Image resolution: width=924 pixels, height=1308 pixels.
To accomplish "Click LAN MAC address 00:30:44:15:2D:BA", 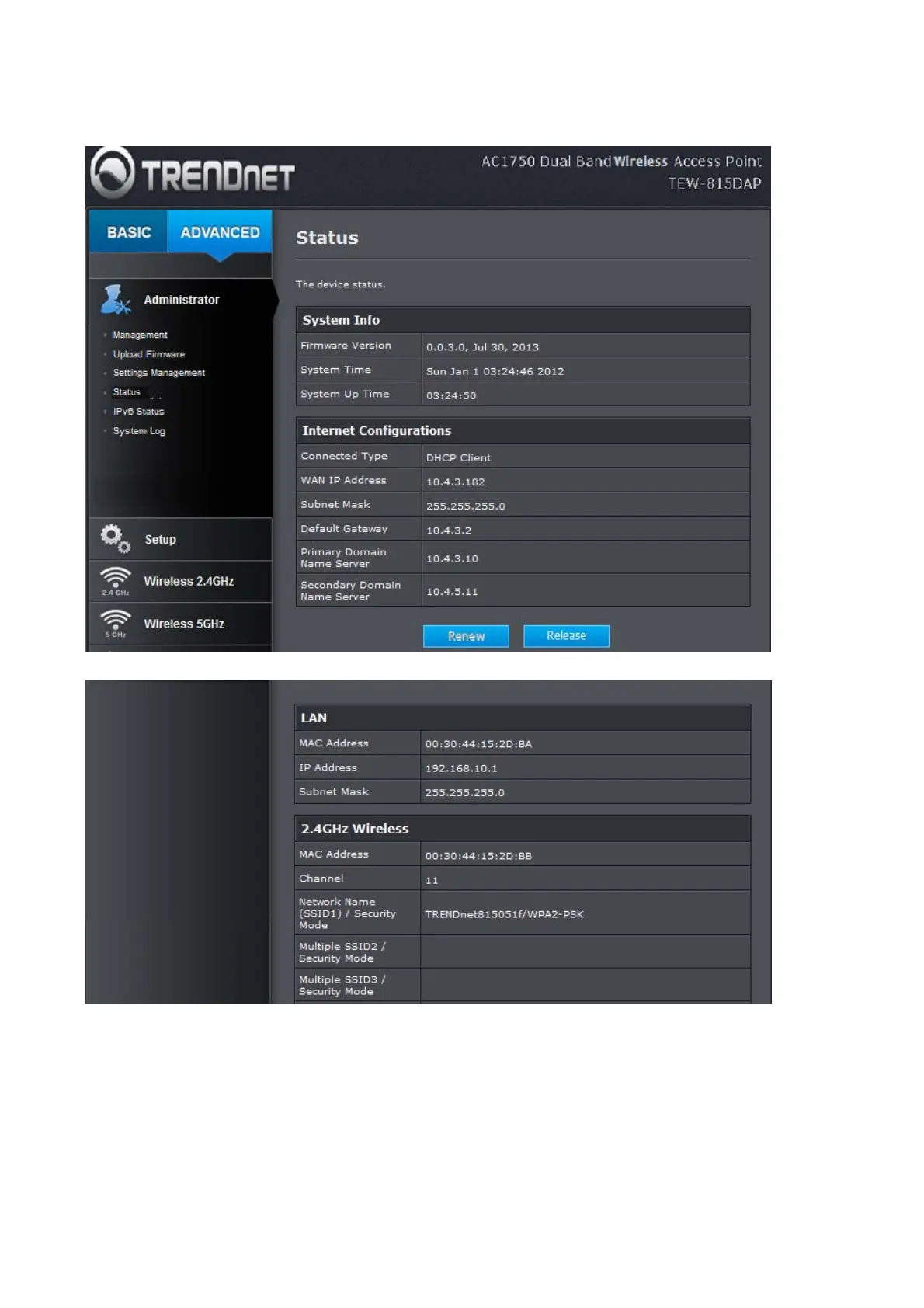I will tap(478, 744).
